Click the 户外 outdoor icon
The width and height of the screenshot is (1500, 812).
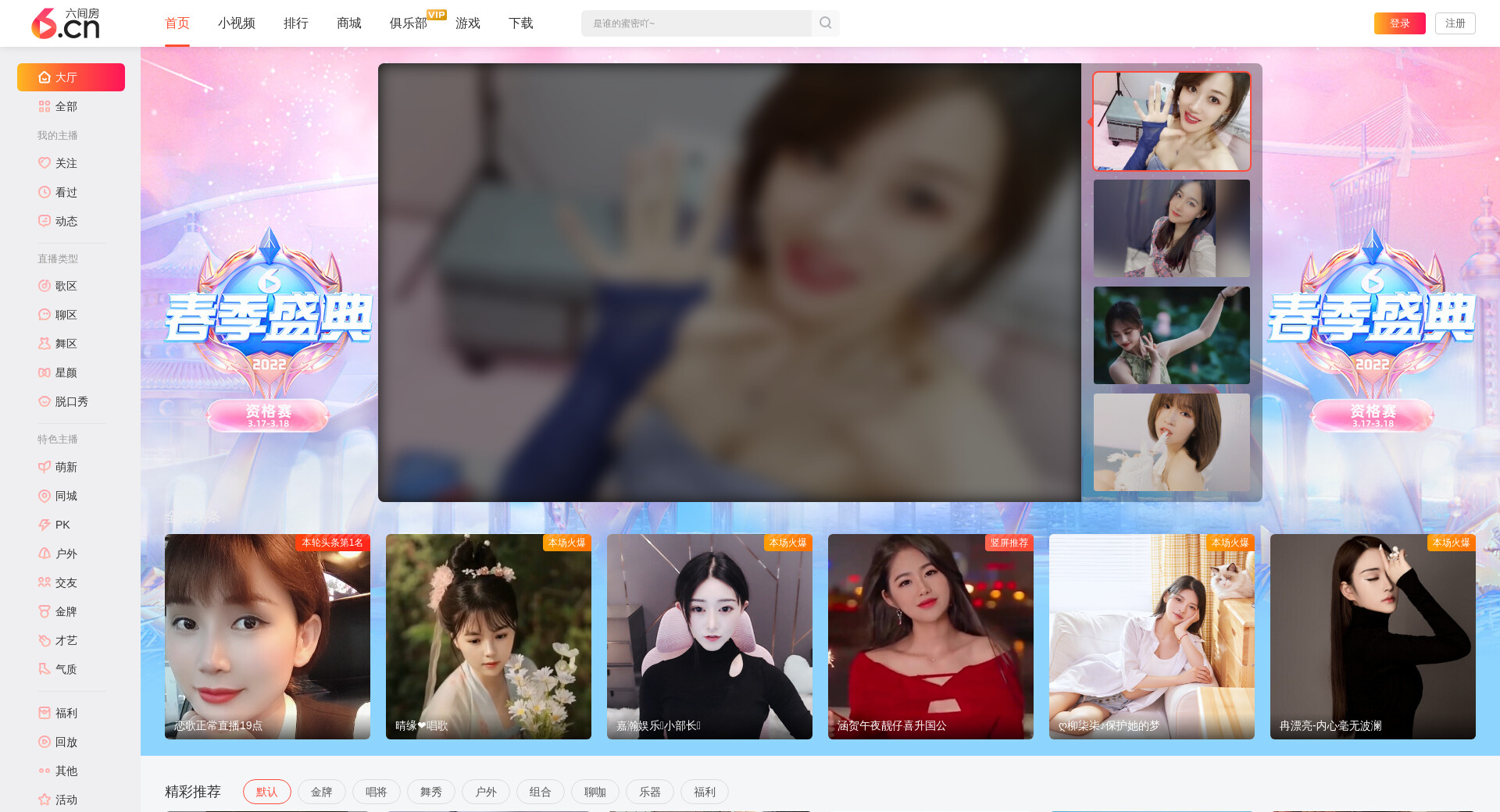(45, 554)
